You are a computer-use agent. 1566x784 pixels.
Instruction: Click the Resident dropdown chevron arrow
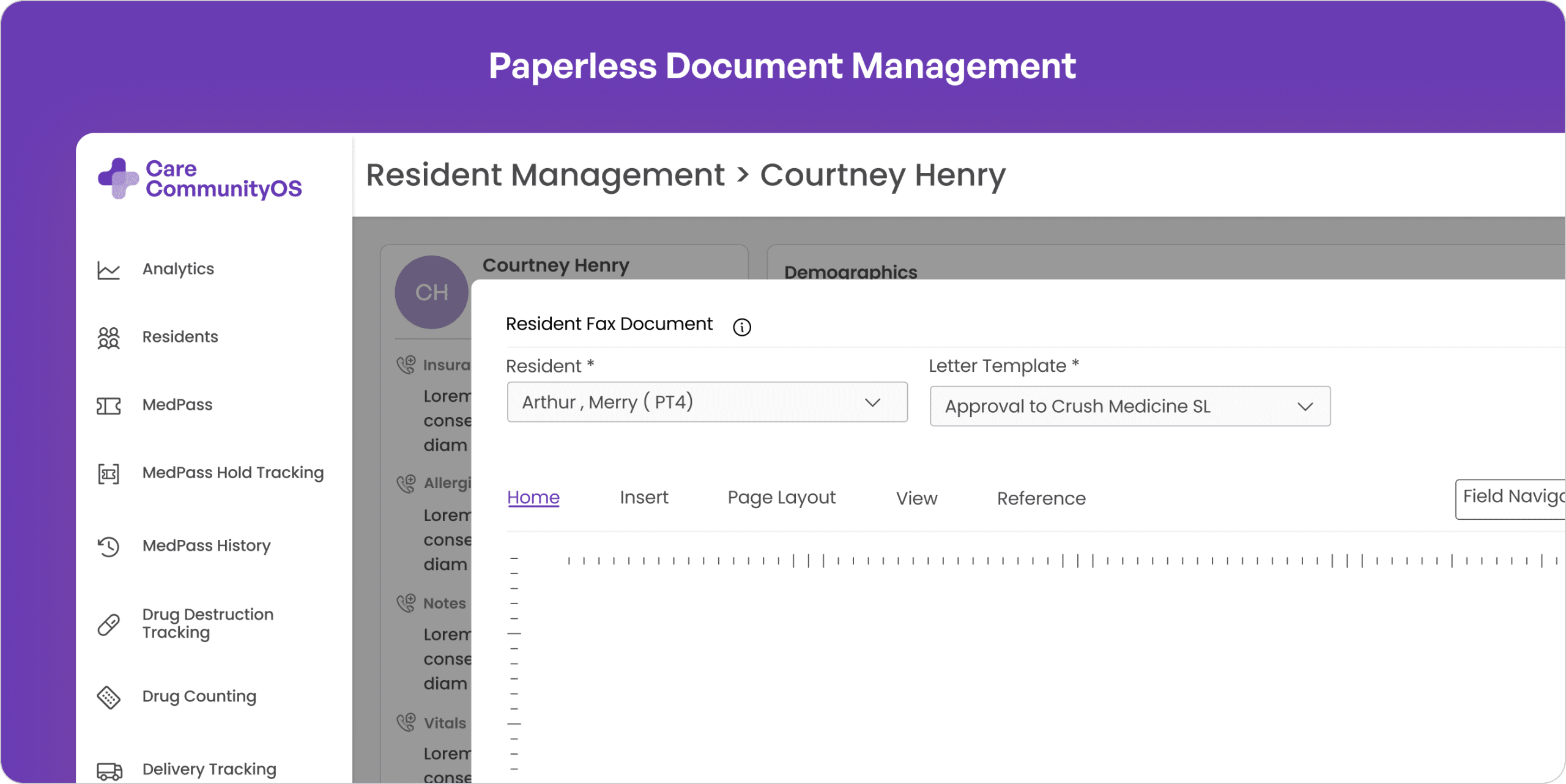tap(872, 402)
